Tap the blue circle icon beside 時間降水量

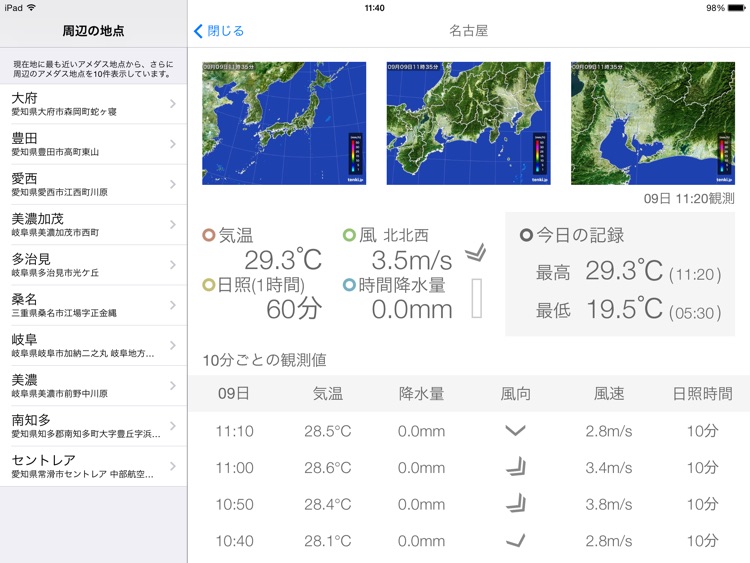349,285
